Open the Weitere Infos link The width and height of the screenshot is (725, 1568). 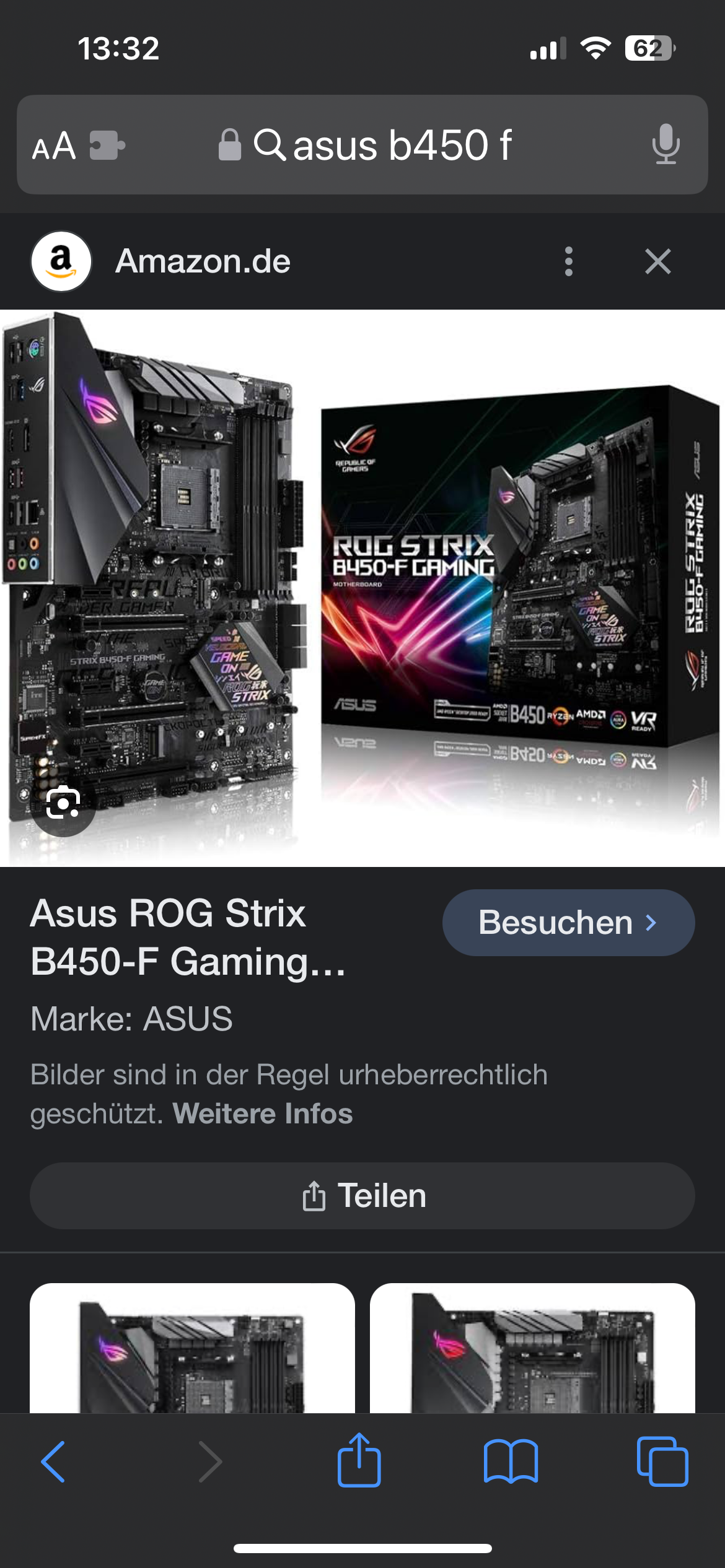263,1113
